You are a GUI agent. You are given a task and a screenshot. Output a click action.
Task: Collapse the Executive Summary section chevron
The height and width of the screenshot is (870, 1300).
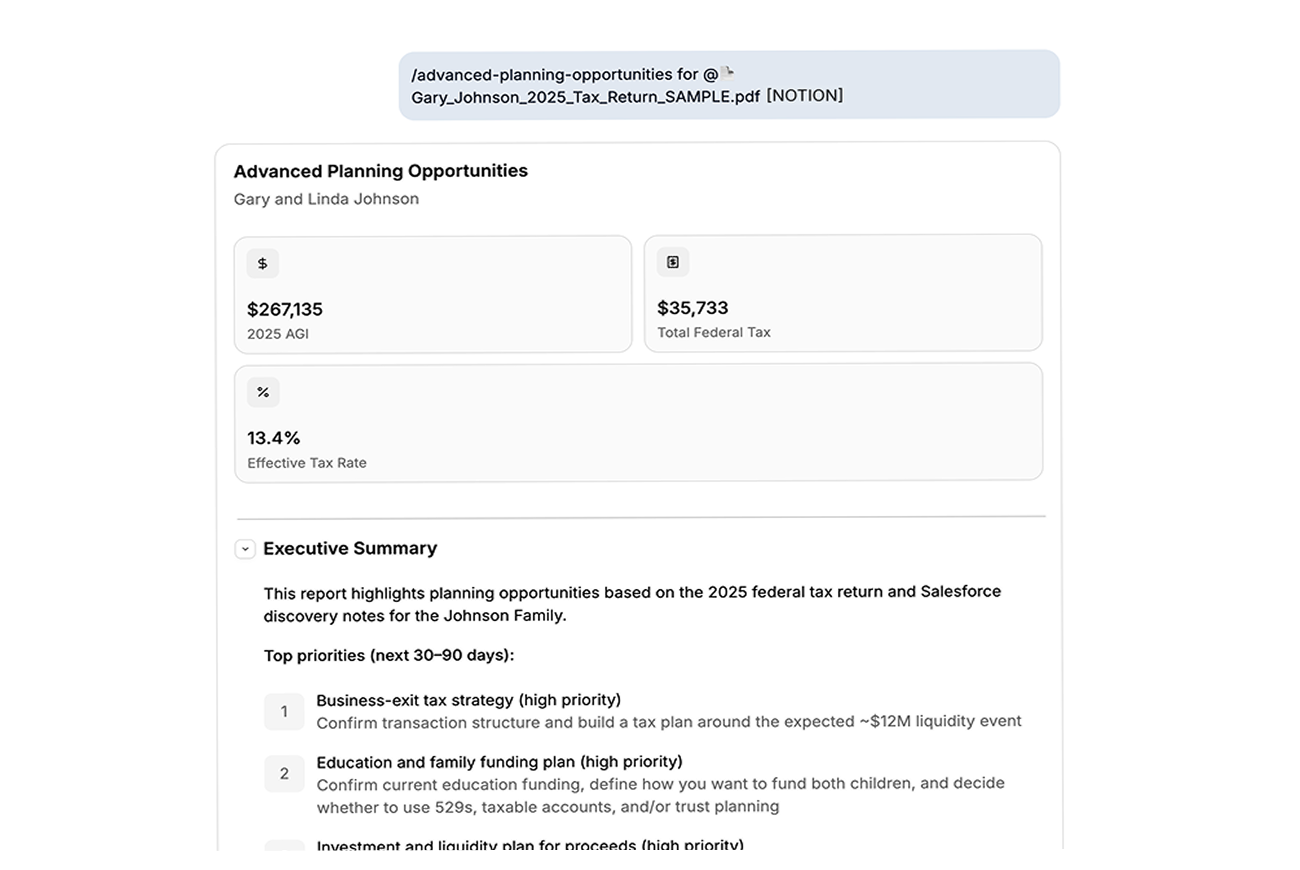click(245, 549)
